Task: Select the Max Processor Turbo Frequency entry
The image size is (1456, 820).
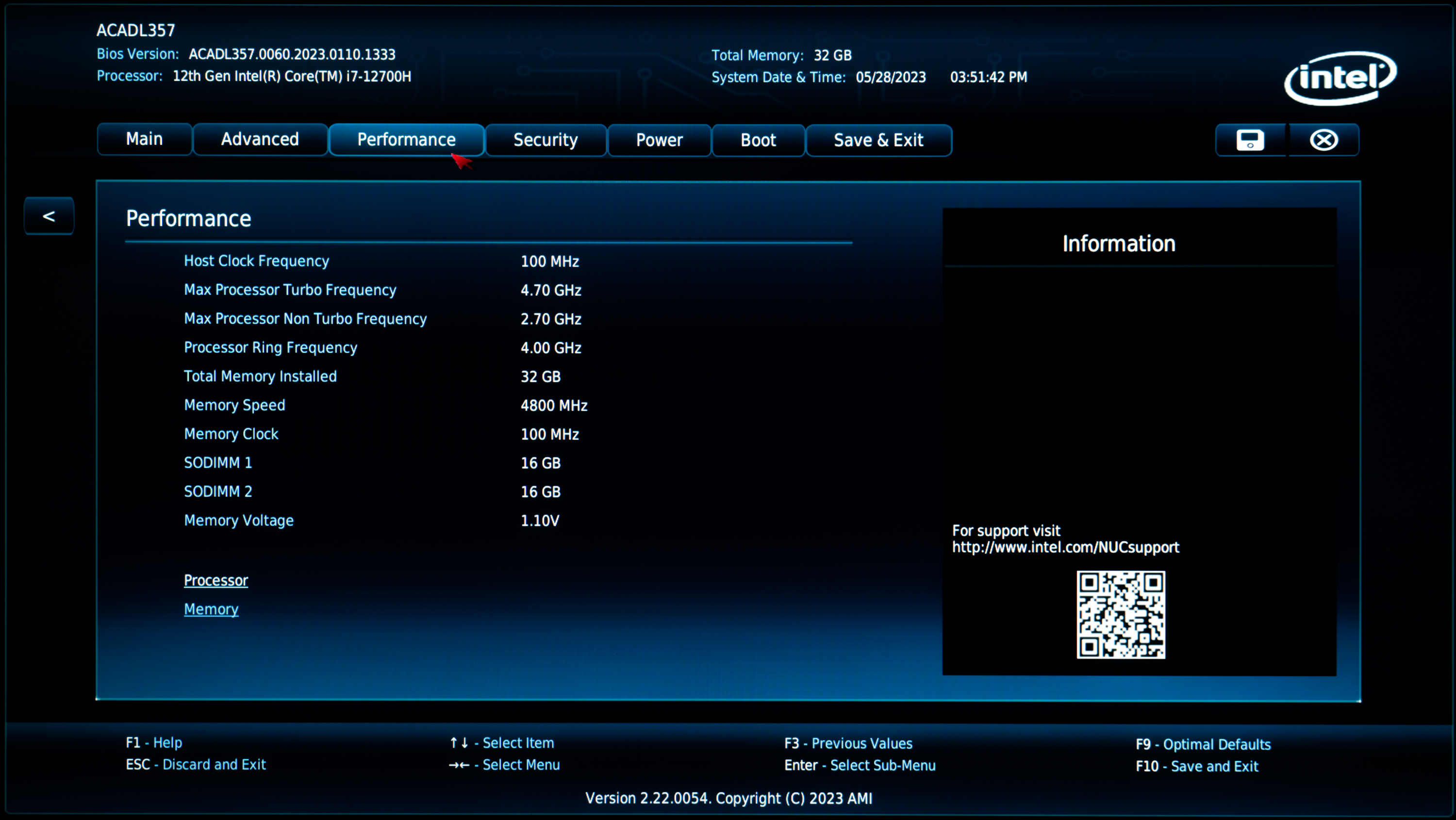Action: pos(290,290)
